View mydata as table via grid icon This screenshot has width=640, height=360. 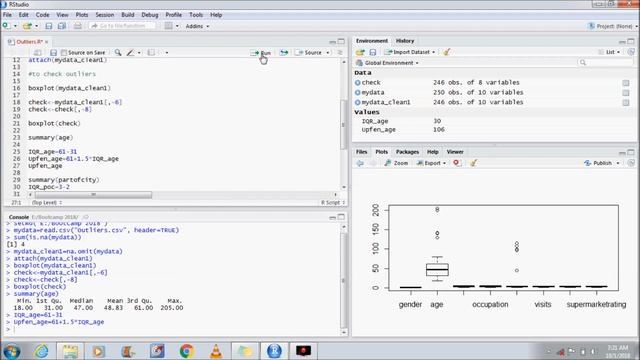coord(626,93)
